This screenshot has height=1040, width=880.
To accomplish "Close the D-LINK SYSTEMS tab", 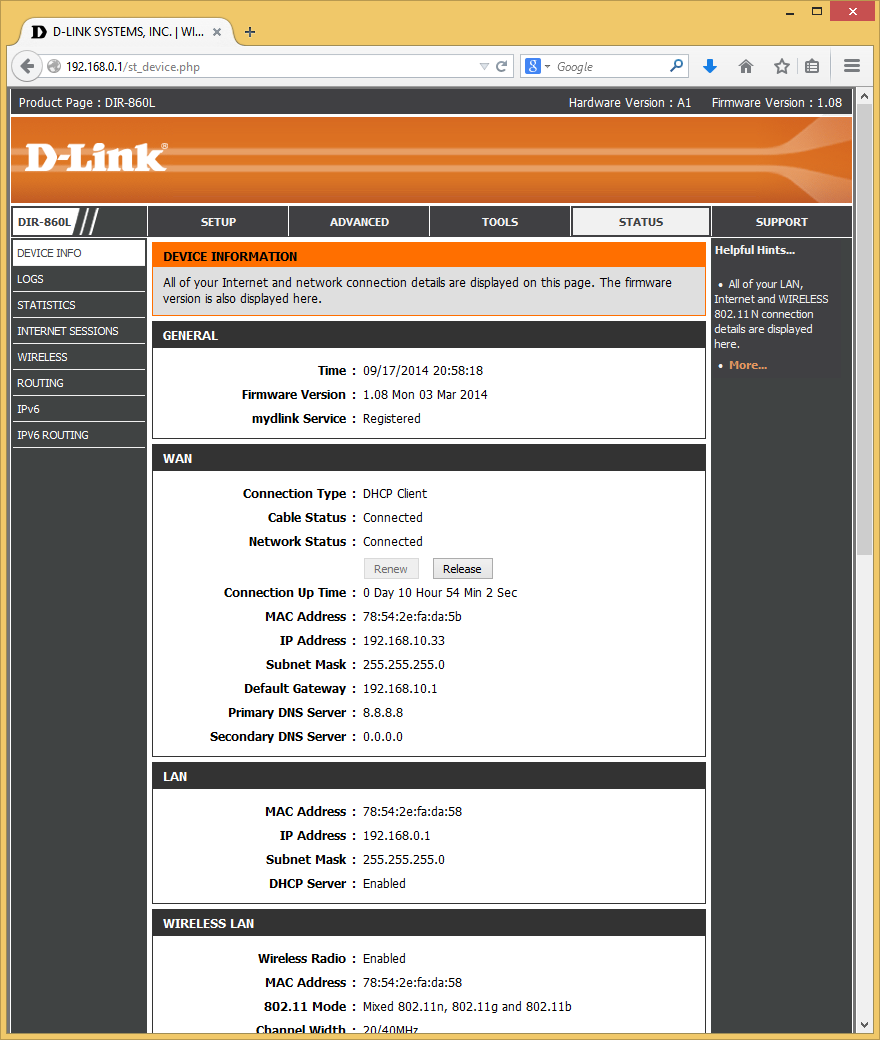I will pos(217,32).
